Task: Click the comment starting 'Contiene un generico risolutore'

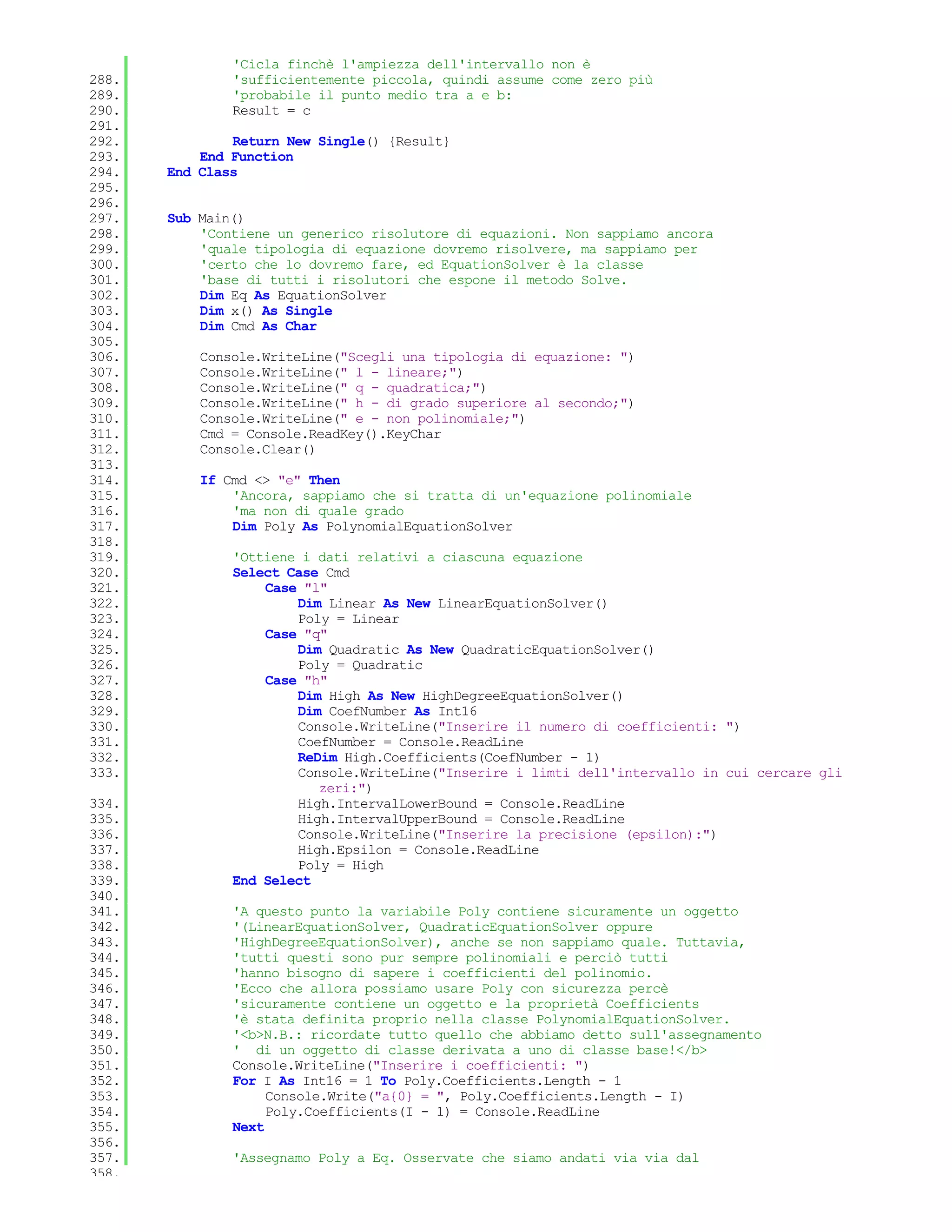Action: point(456,234)
